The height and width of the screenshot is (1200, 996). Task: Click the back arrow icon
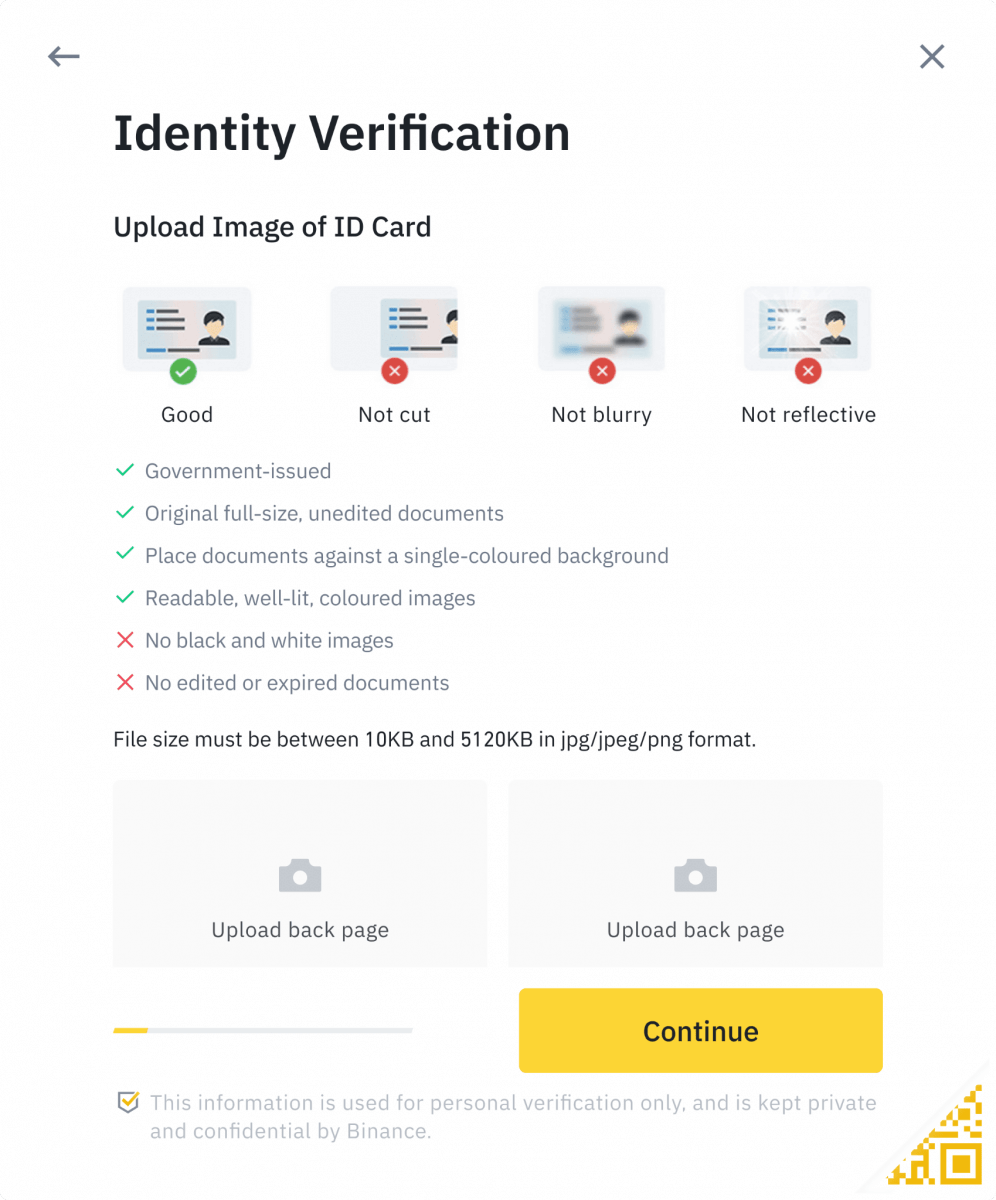[x=63, y=56]
